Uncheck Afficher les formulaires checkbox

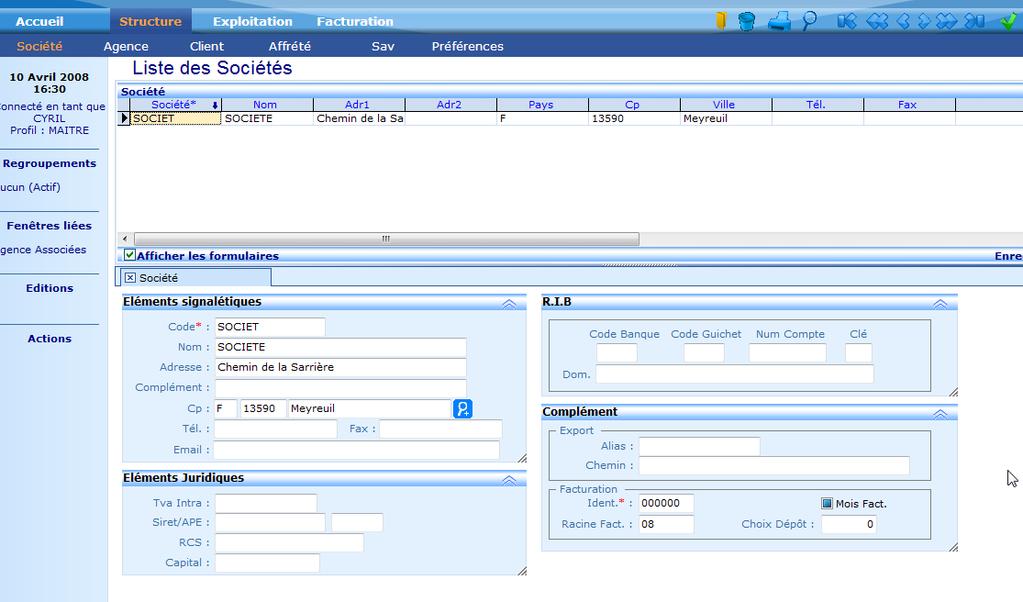(130, 255)
